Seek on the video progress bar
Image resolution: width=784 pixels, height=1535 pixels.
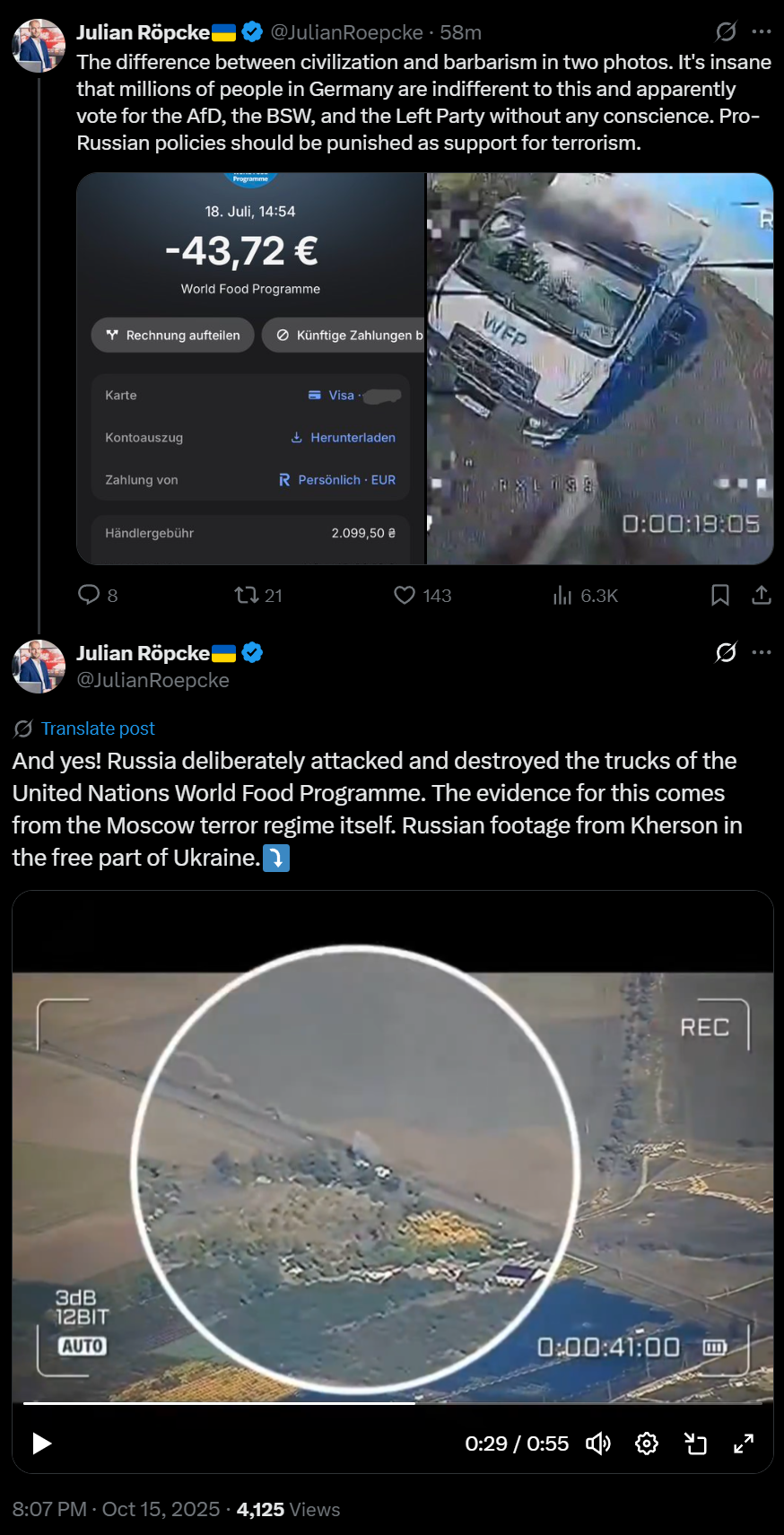click(x=393, y=1403)
